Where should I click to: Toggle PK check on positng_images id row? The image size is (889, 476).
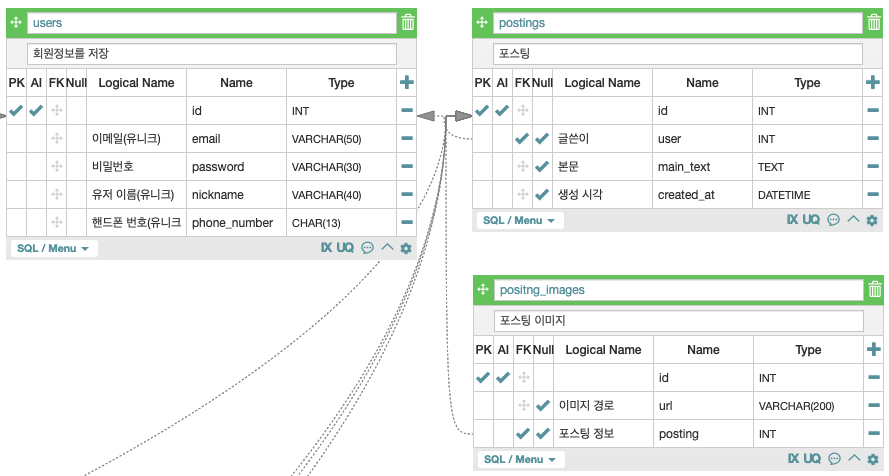[484, 377]
